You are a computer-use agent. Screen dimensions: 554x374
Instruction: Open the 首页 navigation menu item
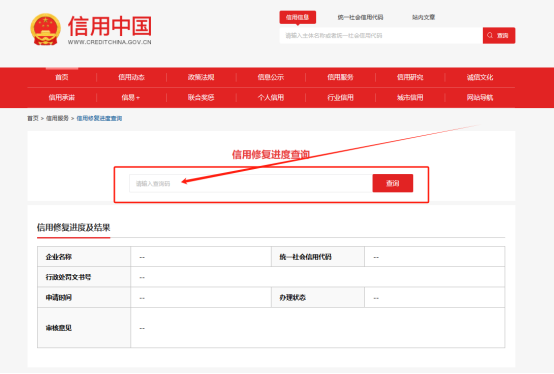pos(62,77)
